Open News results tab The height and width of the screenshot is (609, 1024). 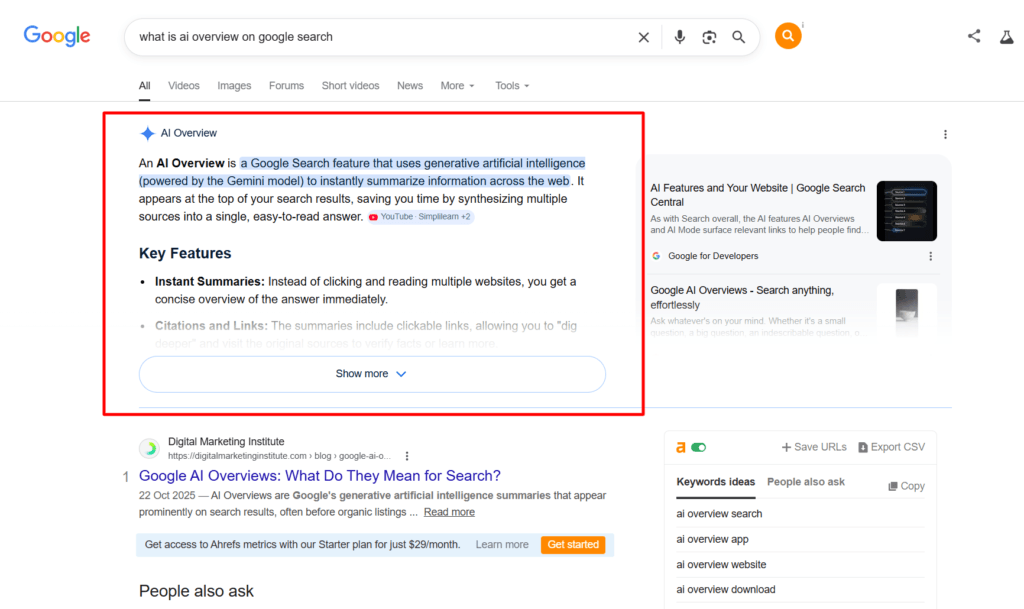tap(410, 86)
